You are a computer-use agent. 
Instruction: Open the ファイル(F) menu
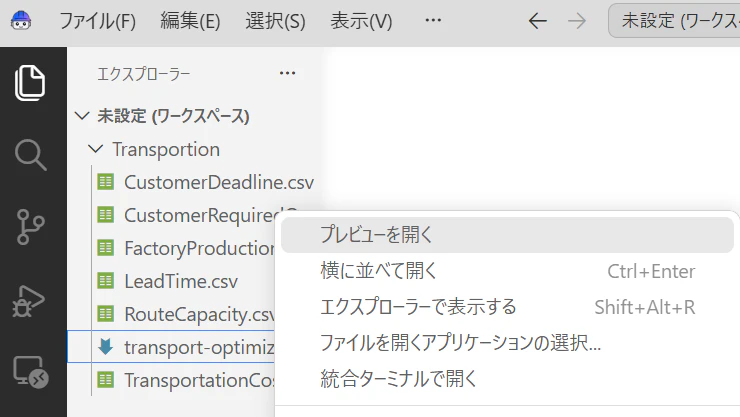pos(98,21)
